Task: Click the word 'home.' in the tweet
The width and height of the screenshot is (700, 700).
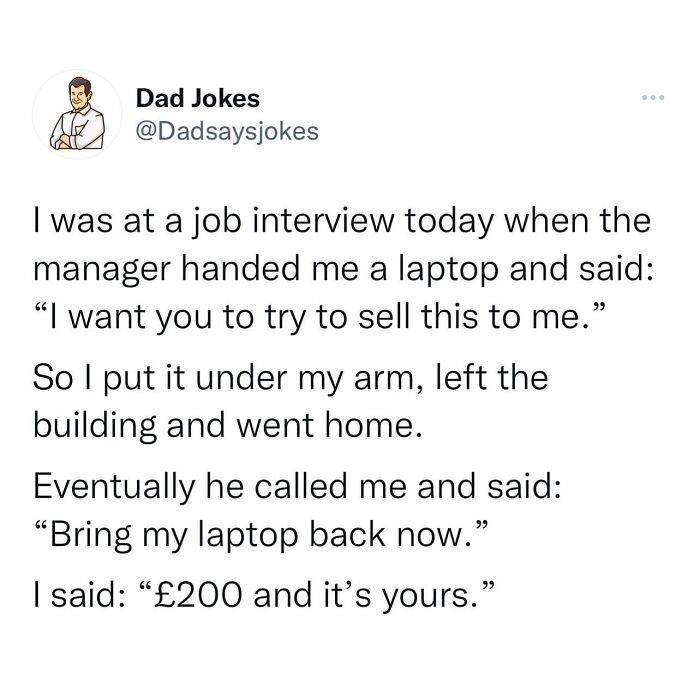Action: click(x=373, y=425)
